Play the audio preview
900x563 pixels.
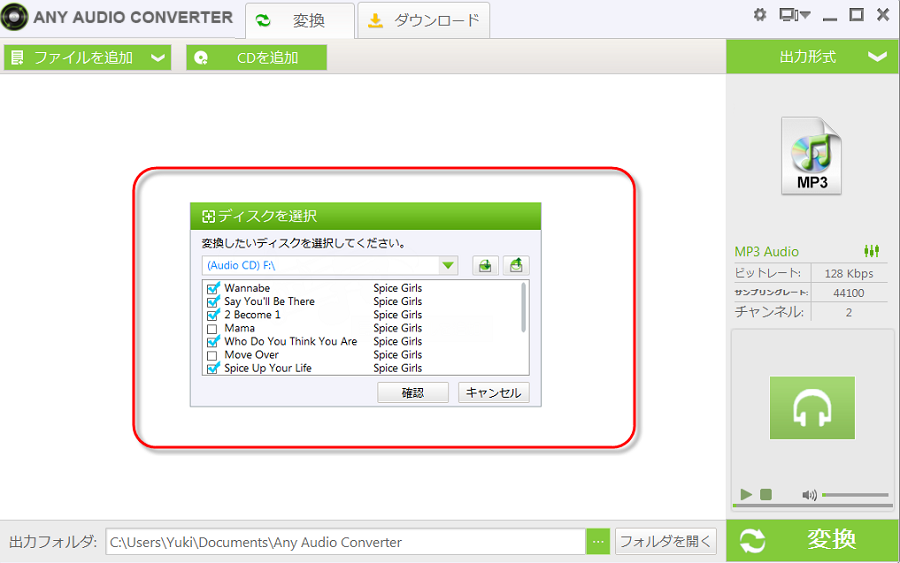click(746, 494)
